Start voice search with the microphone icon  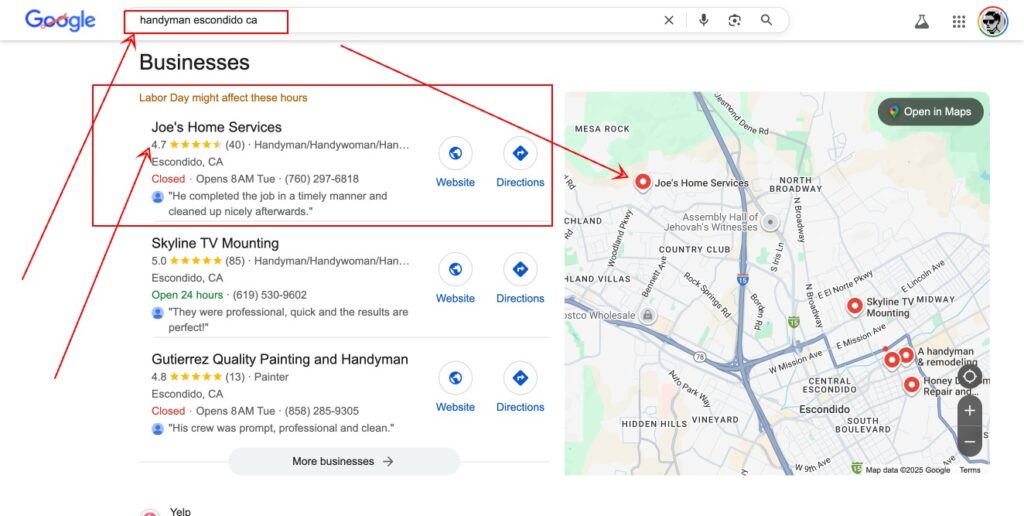point(703,20)
